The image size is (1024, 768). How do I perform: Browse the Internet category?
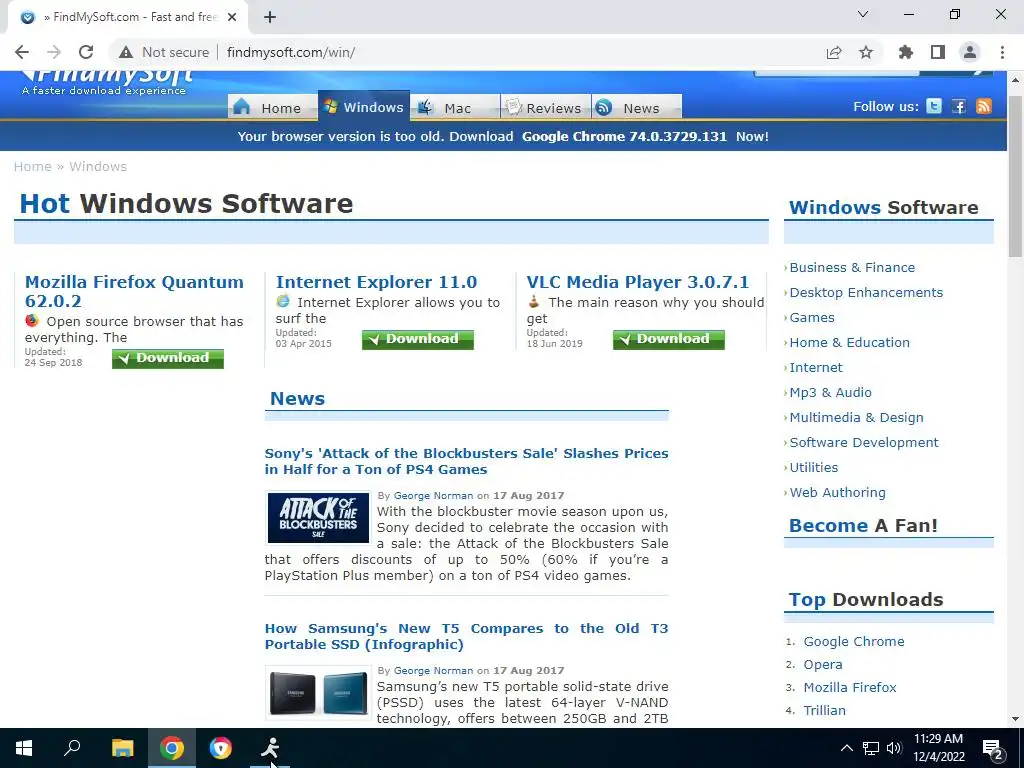[816, 368]
